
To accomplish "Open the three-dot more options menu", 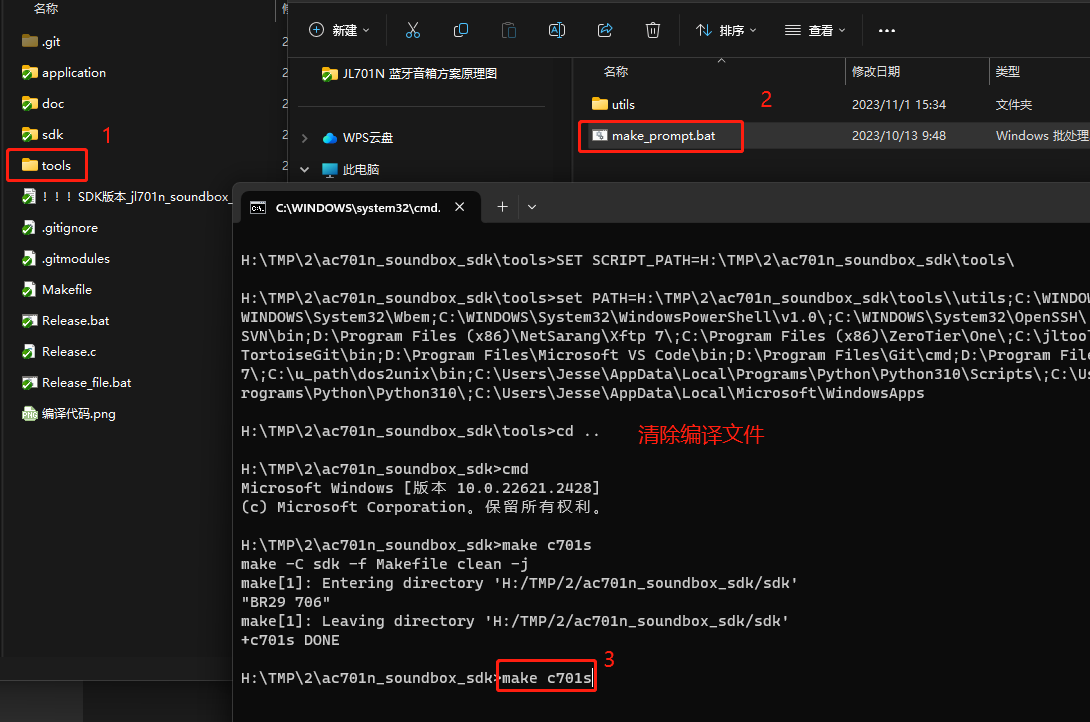I will click(x=886, y=31).
